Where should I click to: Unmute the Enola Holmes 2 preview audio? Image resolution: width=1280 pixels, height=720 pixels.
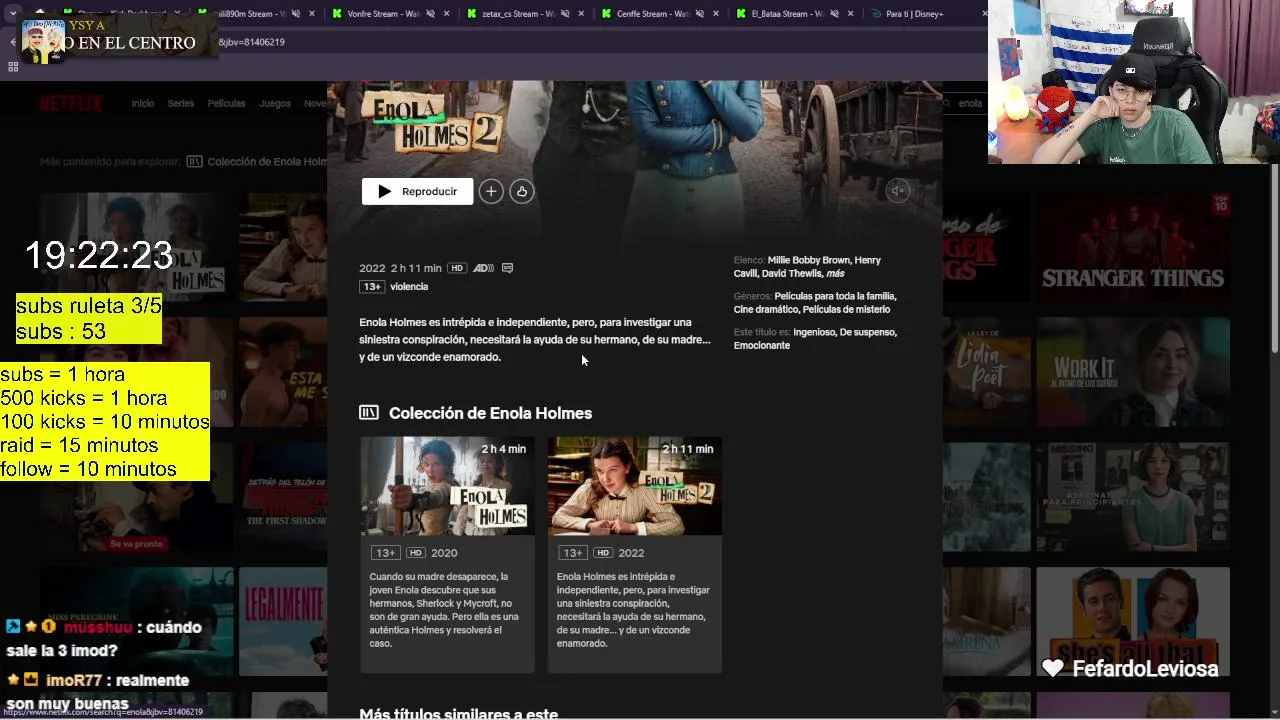click(898, 191)
